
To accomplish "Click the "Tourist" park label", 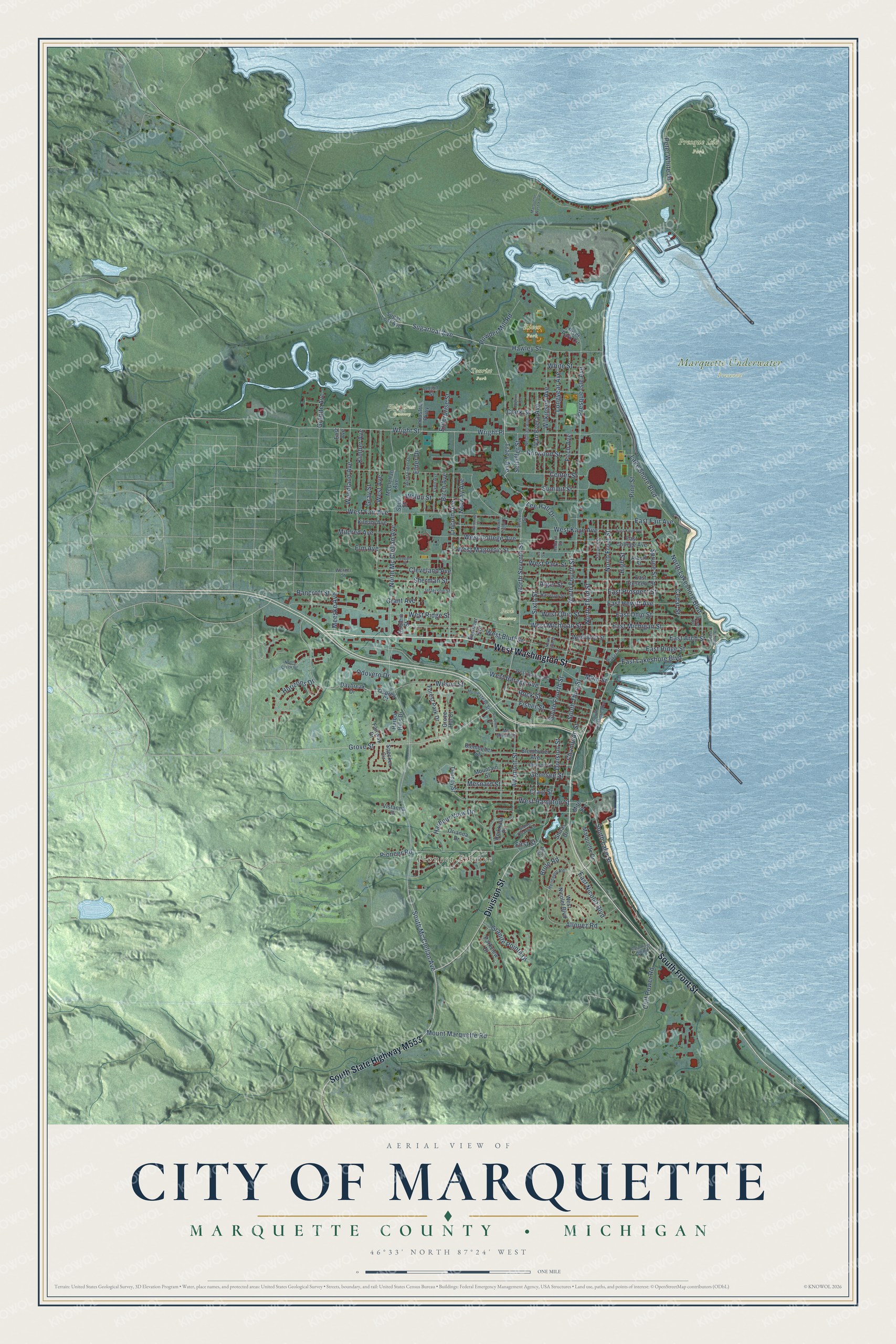I will coord(481,371).
